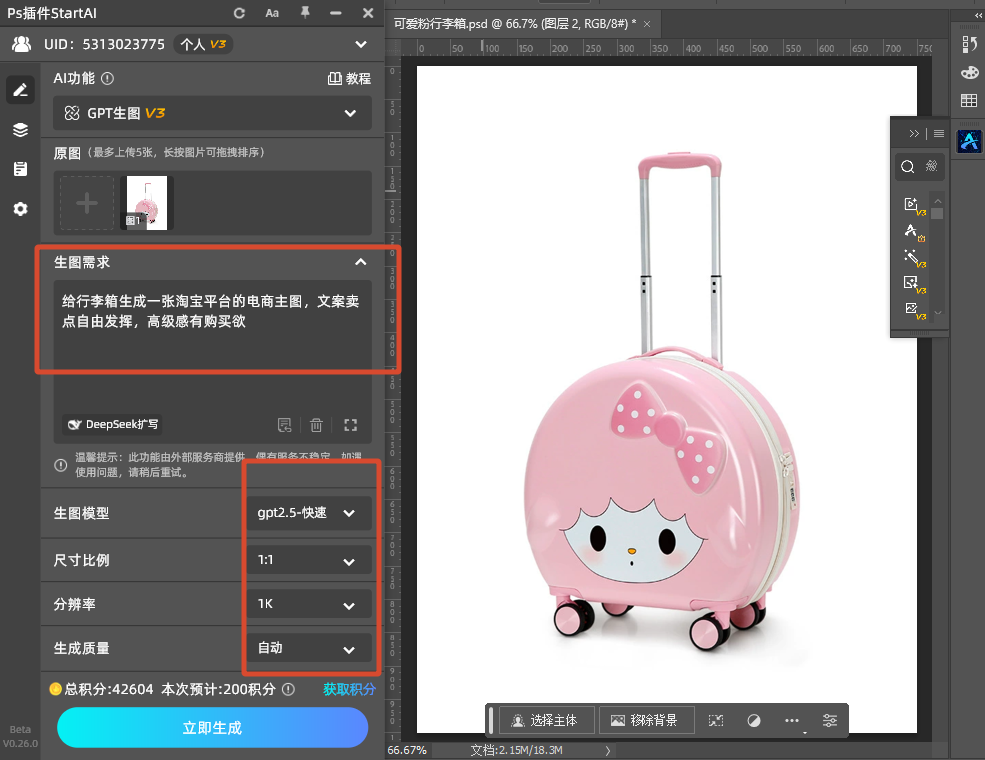The width and height of the screenshot is (985, 760).
Task: Open the three-dots more options in taskbar
Action: point(792,720)
